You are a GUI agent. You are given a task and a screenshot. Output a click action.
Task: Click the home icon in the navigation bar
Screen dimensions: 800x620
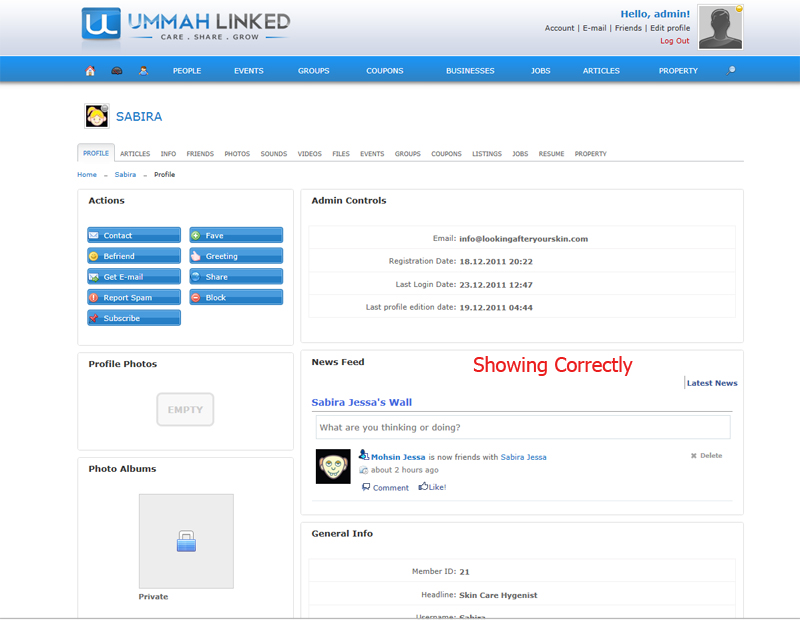tap(90, 71)
